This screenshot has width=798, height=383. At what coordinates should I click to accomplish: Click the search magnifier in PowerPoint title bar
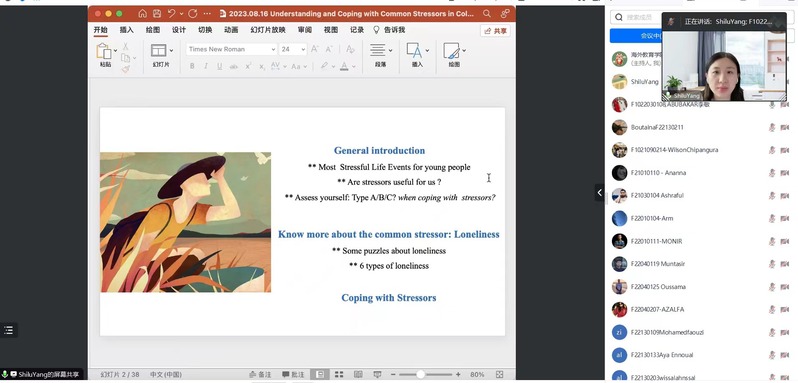click(x=487, y=14)
